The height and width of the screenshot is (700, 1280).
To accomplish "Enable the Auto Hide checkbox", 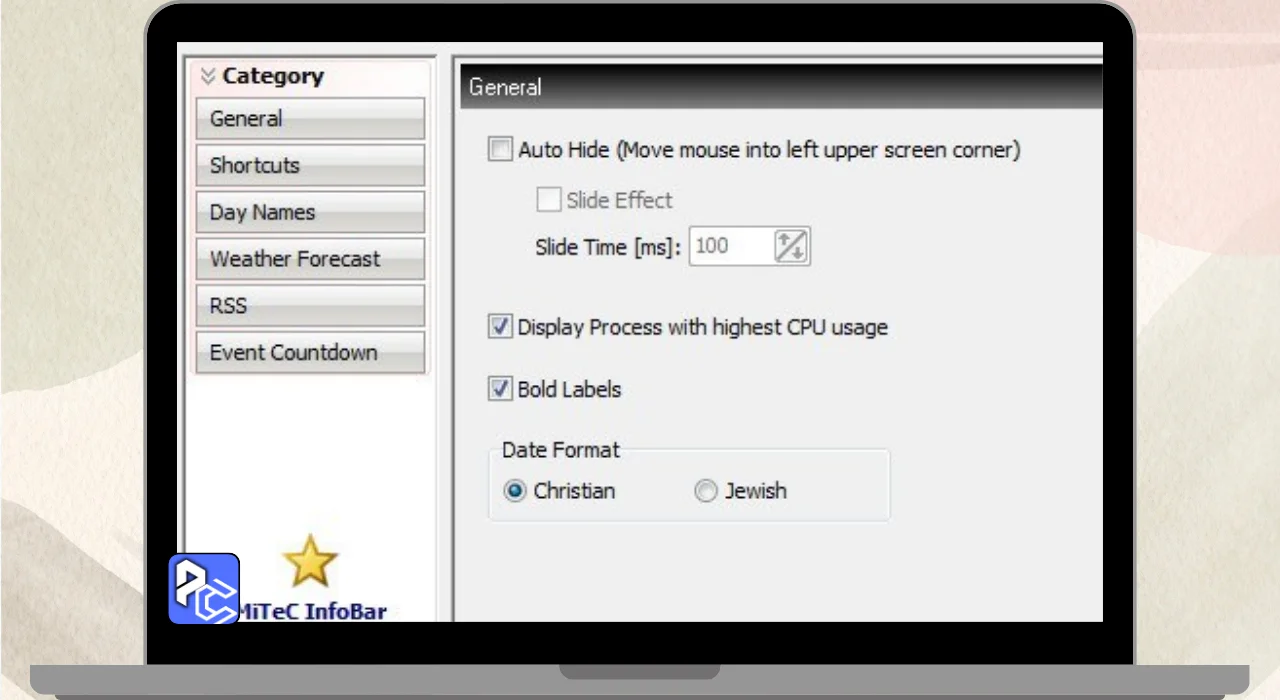I will [500, 150].
